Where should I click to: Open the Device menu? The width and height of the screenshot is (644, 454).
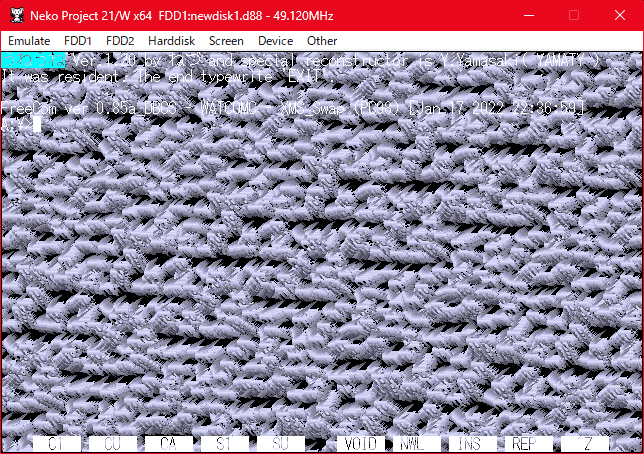click(276, 41)
